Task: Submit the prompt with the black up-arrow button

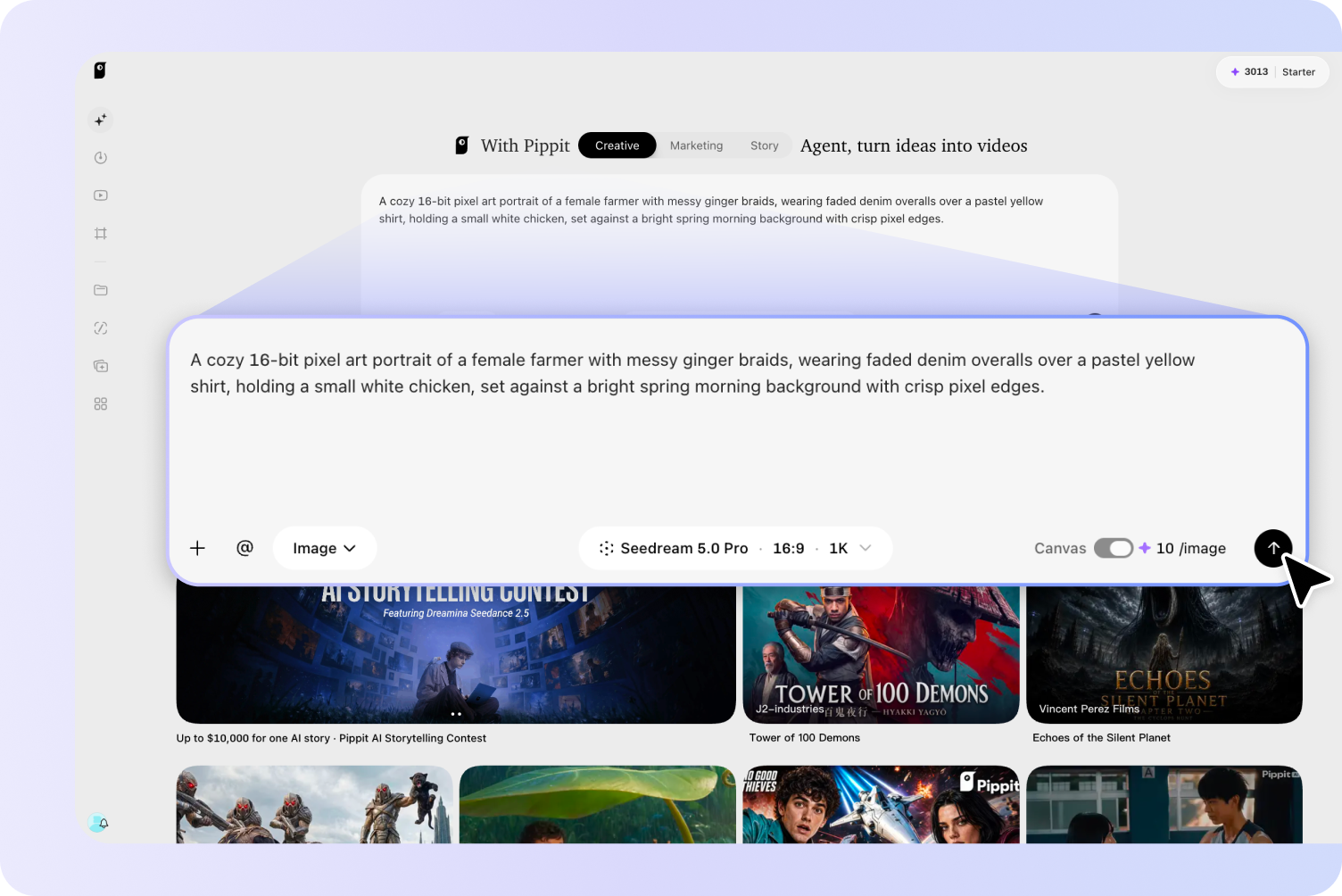Action: tap(1273, 548)
